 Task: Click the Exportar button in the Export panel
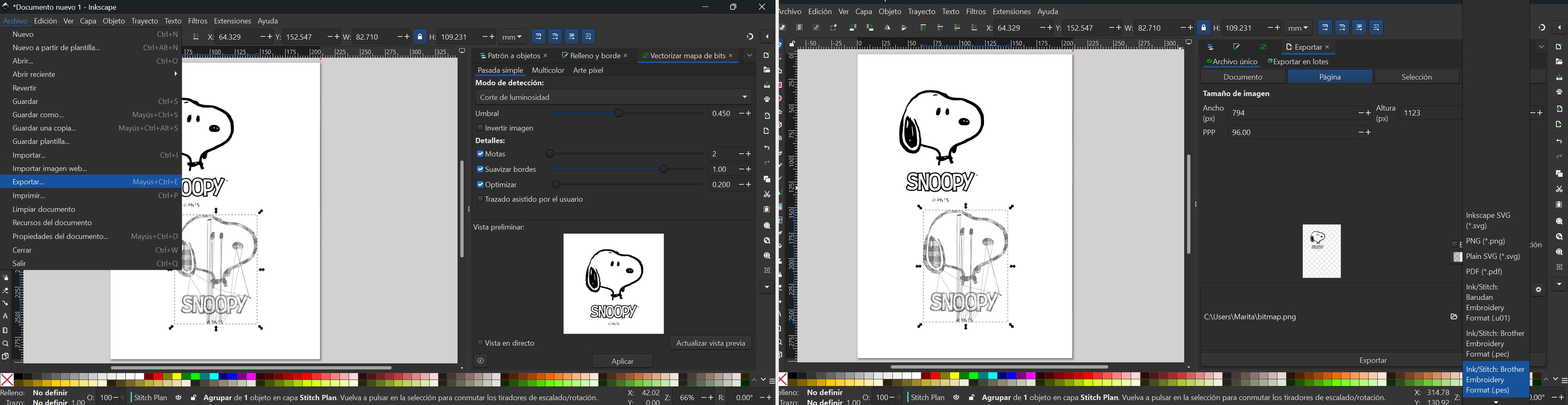(x=1373, y=361)
